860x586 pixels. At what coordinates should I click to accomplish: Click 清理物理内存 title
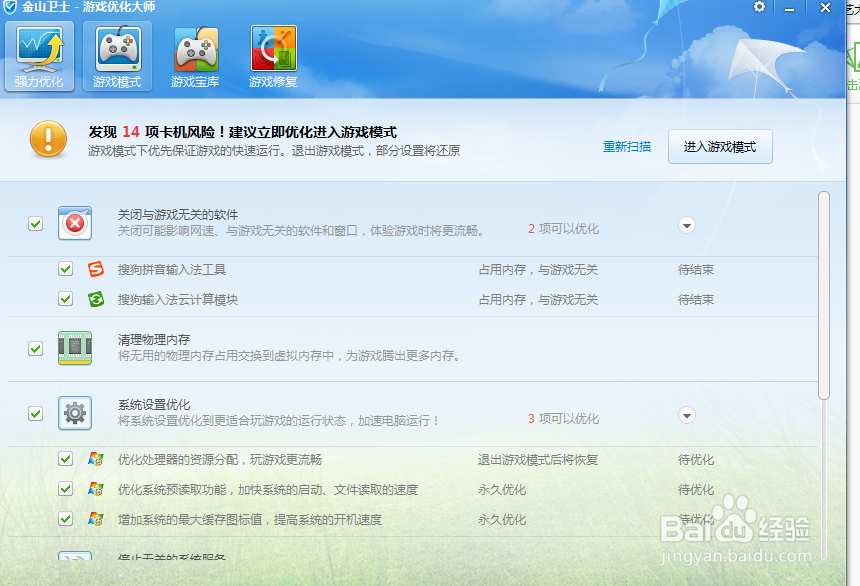[x=154, y=340]
